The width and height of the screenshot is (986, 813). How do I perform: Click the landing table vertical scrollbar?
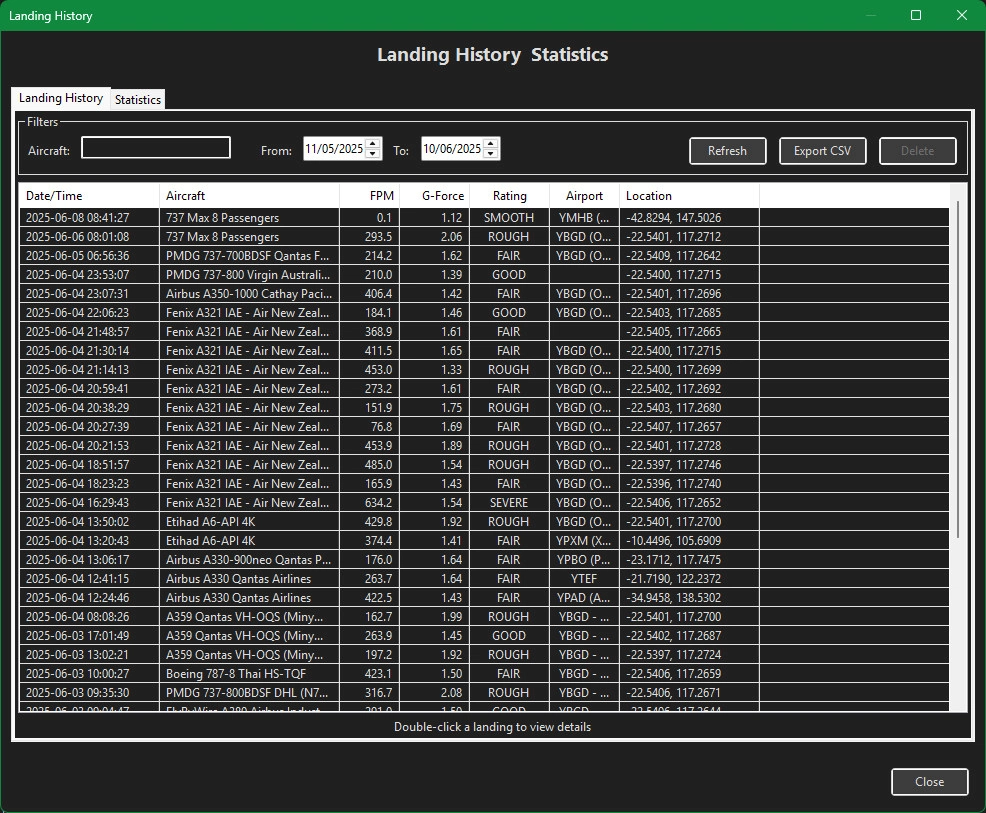click(x=958, y=370)
